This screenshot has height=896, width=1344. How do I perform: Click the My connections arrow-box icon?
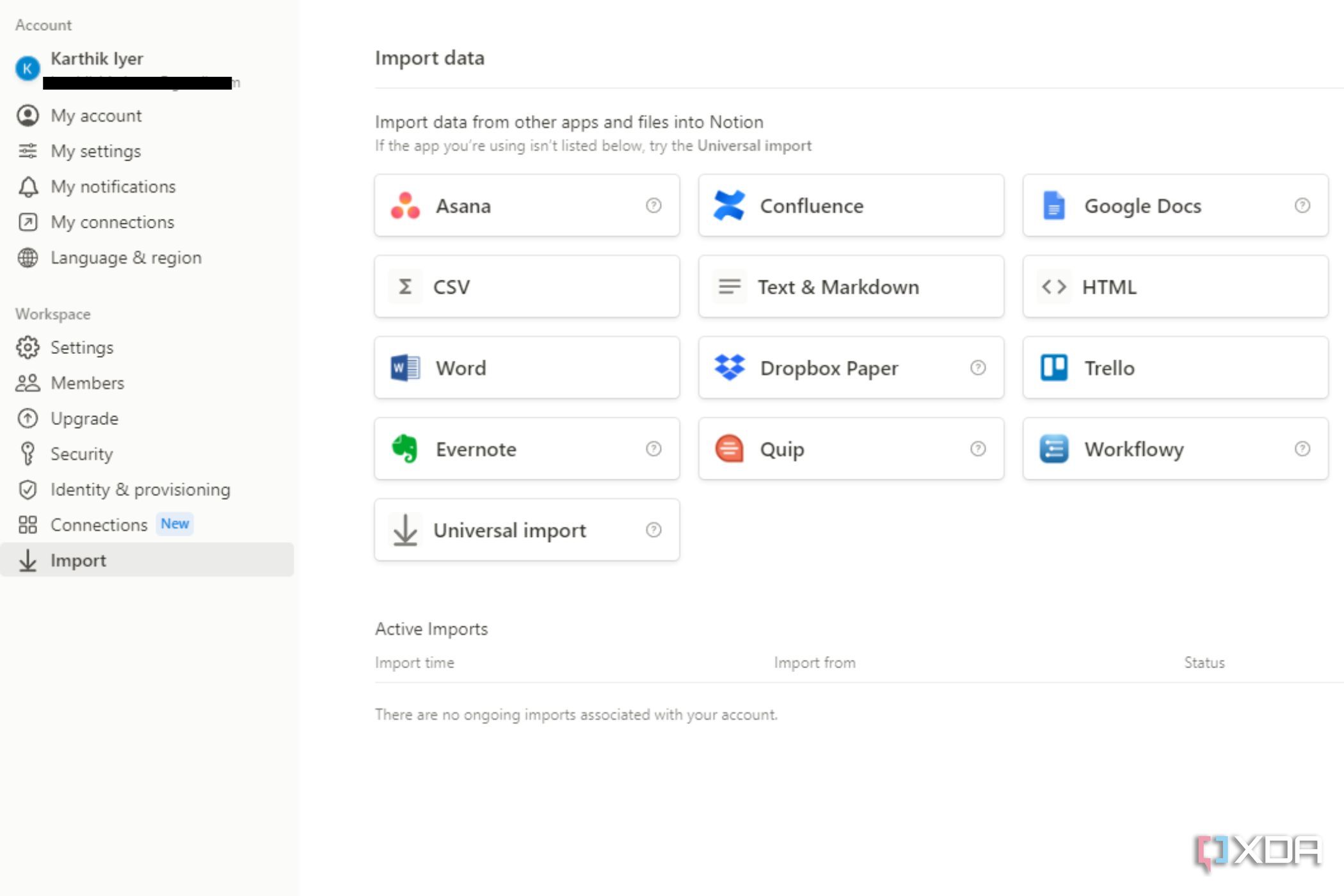[28, 222]
